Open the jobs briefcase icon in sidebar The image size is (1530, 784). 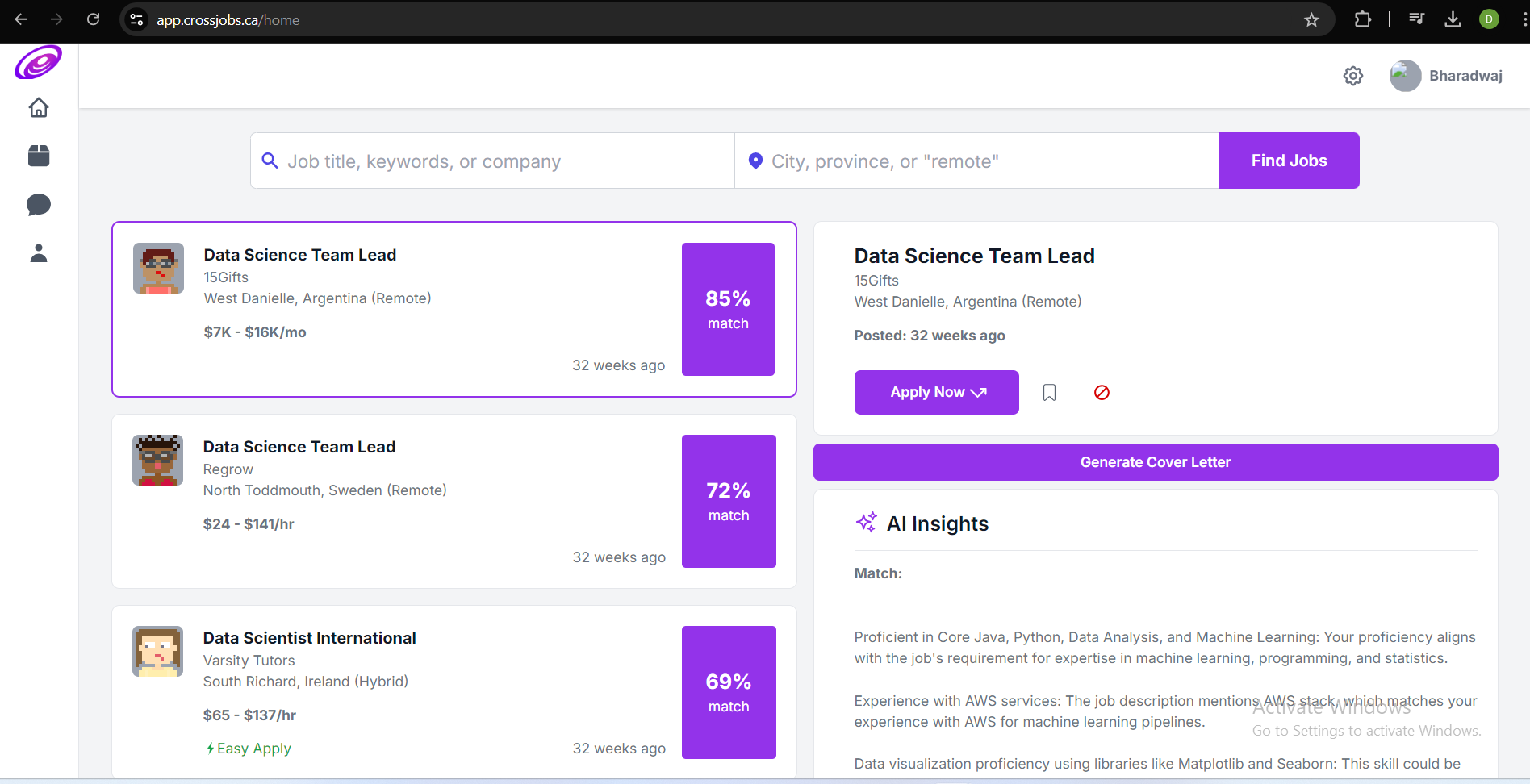point(39,156)
